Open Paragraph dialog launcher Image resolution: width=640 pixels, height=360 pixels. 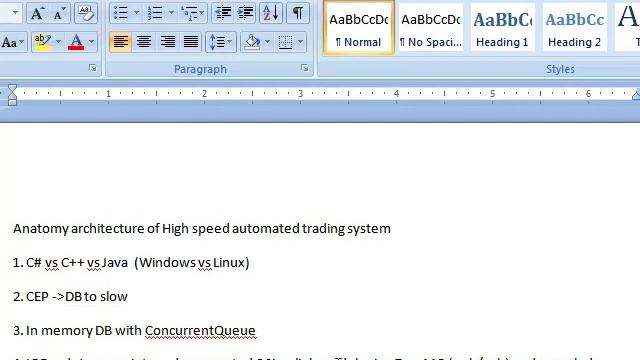pyautogui.click(x=304, y=68)
